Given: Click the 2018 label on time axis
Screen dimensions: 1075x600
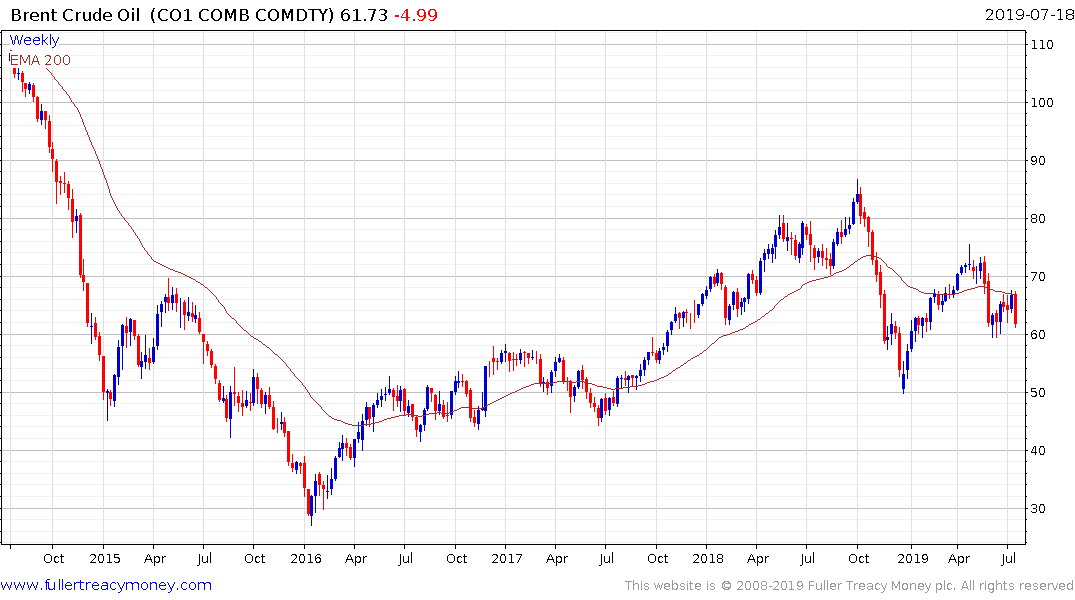Looking at the screenshot, I should click(x=708, y=558).
